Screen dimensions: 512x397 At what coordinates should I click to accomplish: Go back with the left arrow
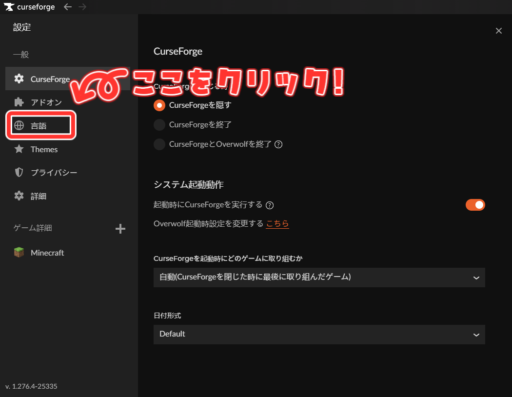68,7
